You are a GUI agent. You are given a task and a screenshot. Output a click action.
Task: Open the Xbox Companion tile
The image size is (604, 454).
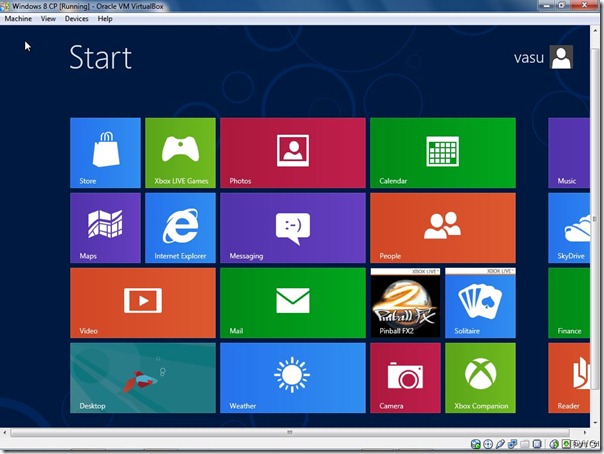[x=480, y=378]
